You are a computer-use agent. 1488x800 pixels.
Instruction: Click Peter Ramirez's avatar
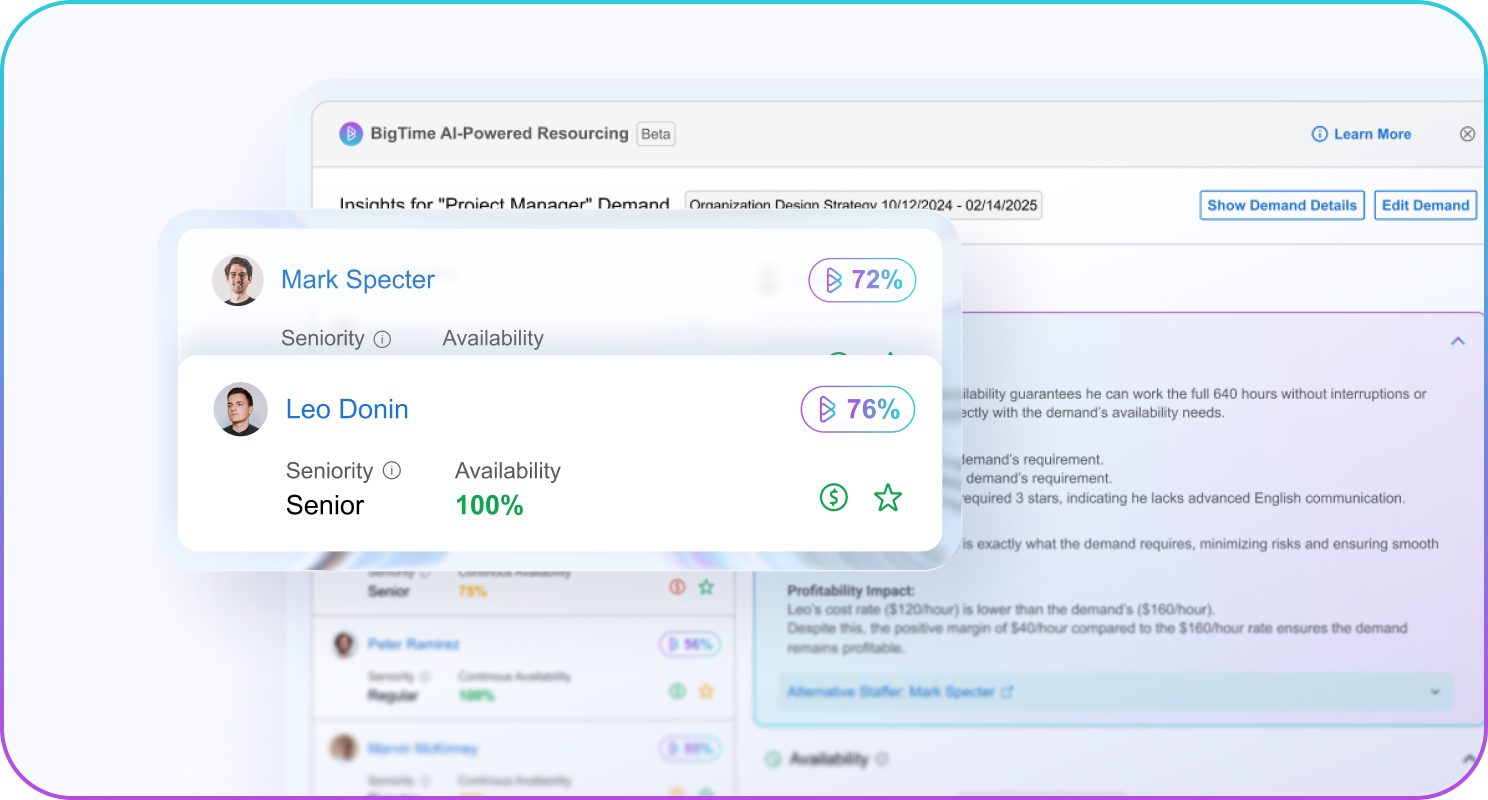pyautogui.click(x=344, y=644)
